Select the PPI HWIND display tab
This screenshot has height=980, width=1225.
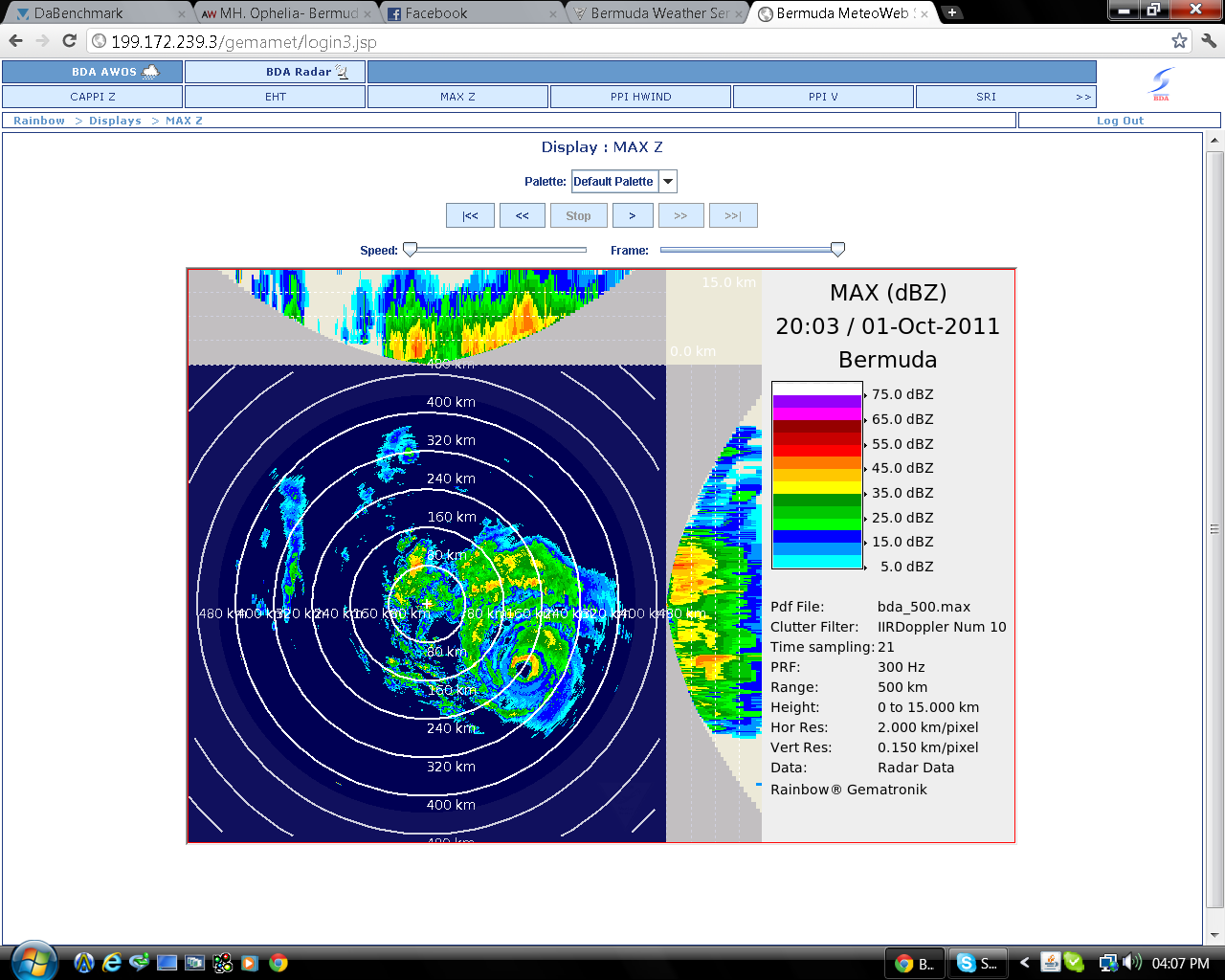(x=640, y=97)
